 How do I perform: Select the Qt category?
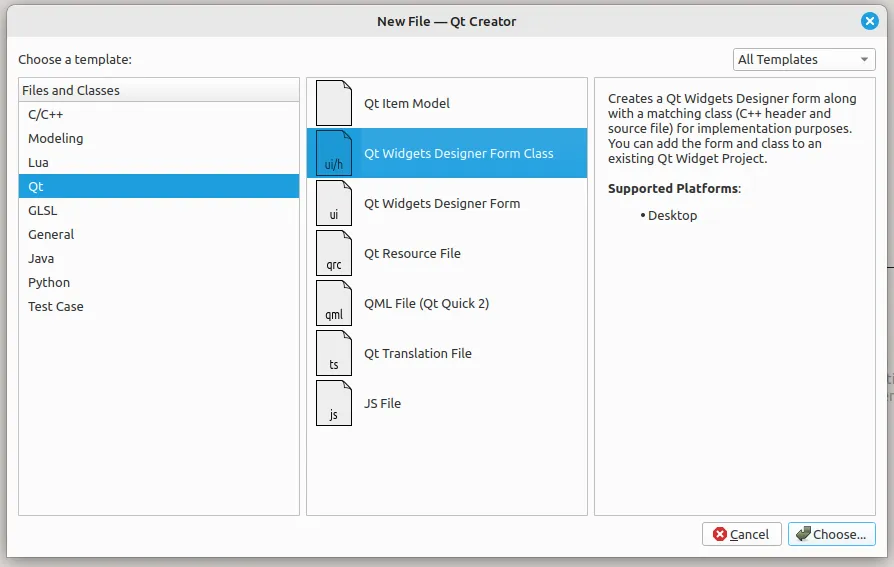click(x=159, y=186)
